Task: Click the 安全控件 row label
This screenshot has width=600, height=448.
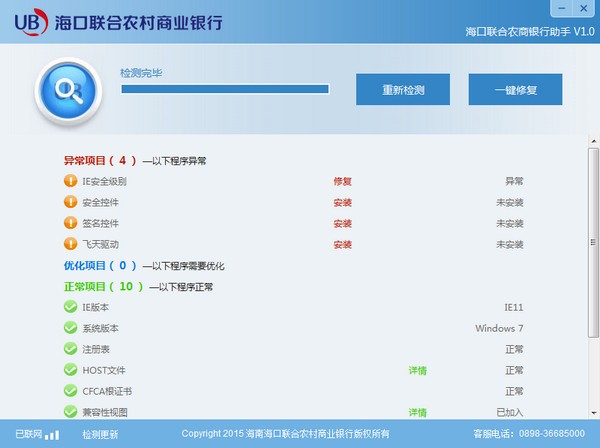Action: [100, 202]
